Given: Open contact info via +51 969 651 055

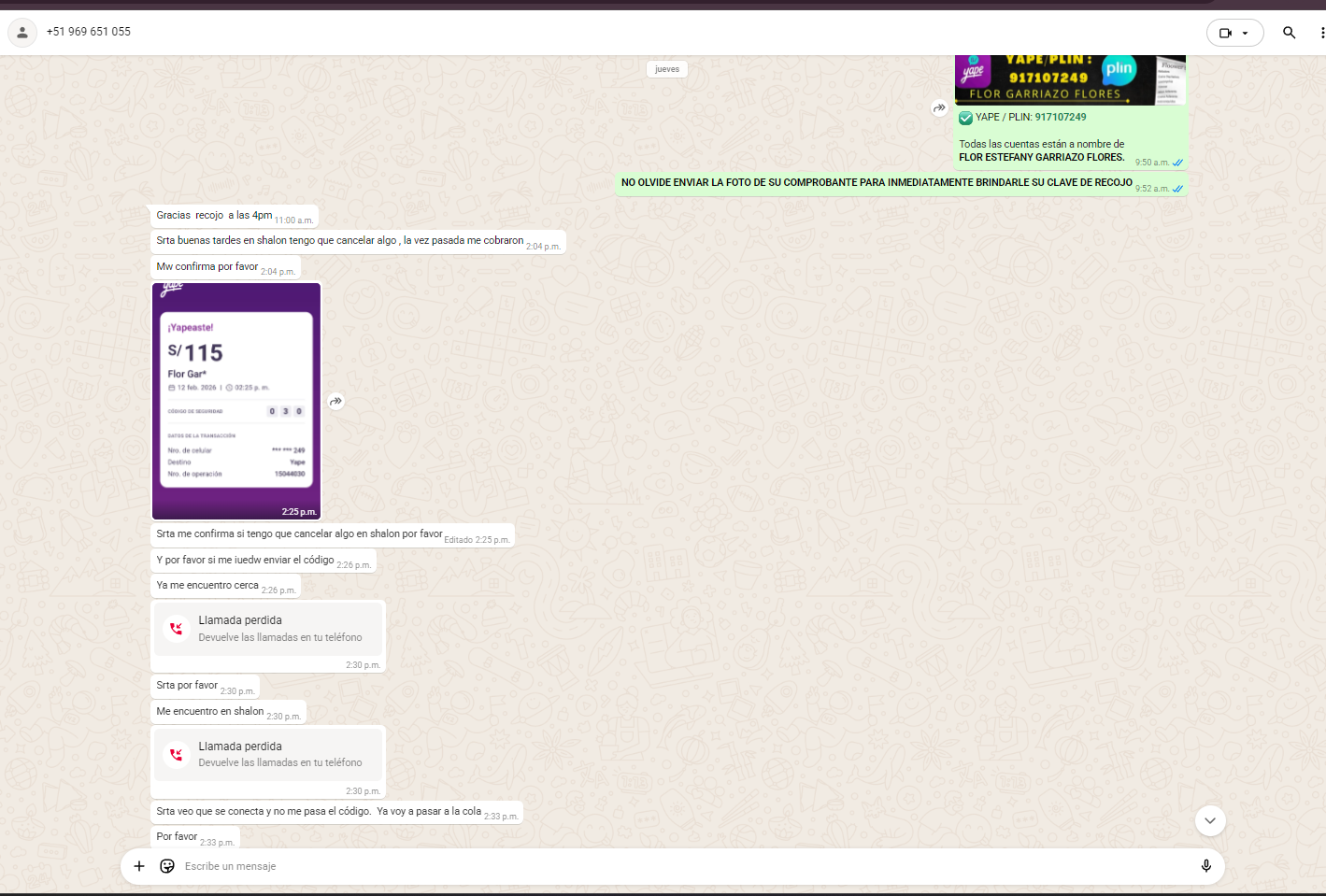Looking at the screenshot, I should coord(89,32).
